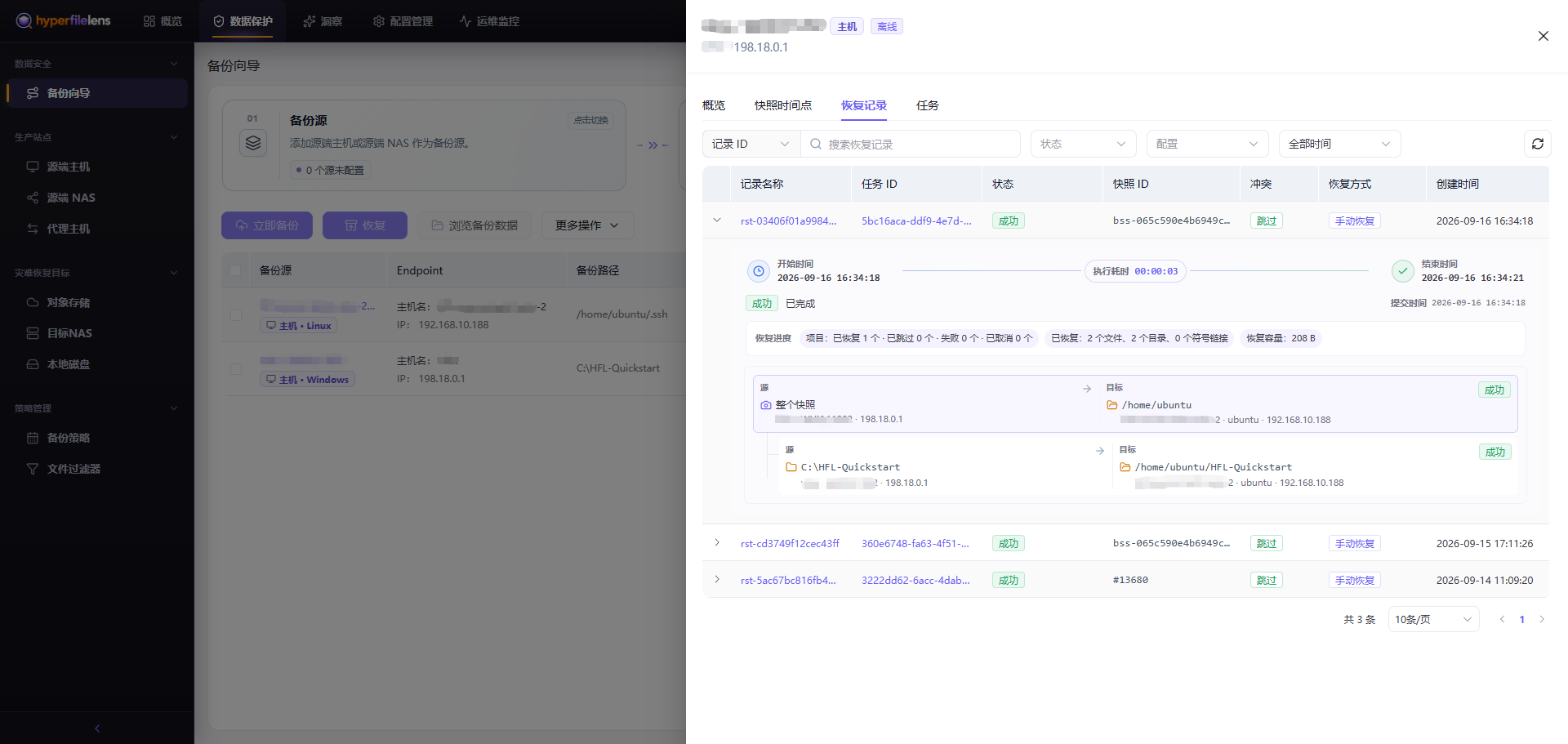Open the 状态 filter dropdown
This screenshot has width=1568, height=744.
pos(1083,144)
